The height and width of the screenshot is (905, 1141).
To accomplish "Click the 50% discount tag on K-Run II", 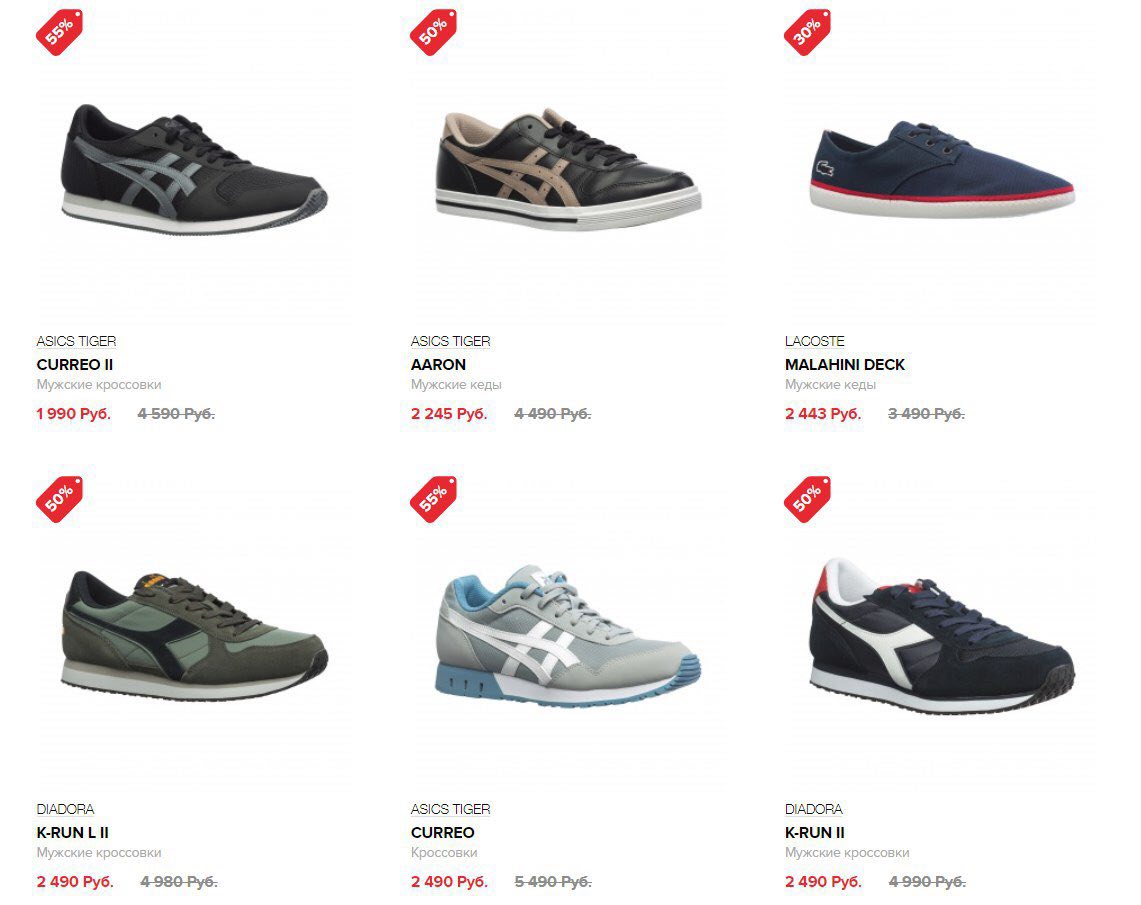I will [807, 499].
